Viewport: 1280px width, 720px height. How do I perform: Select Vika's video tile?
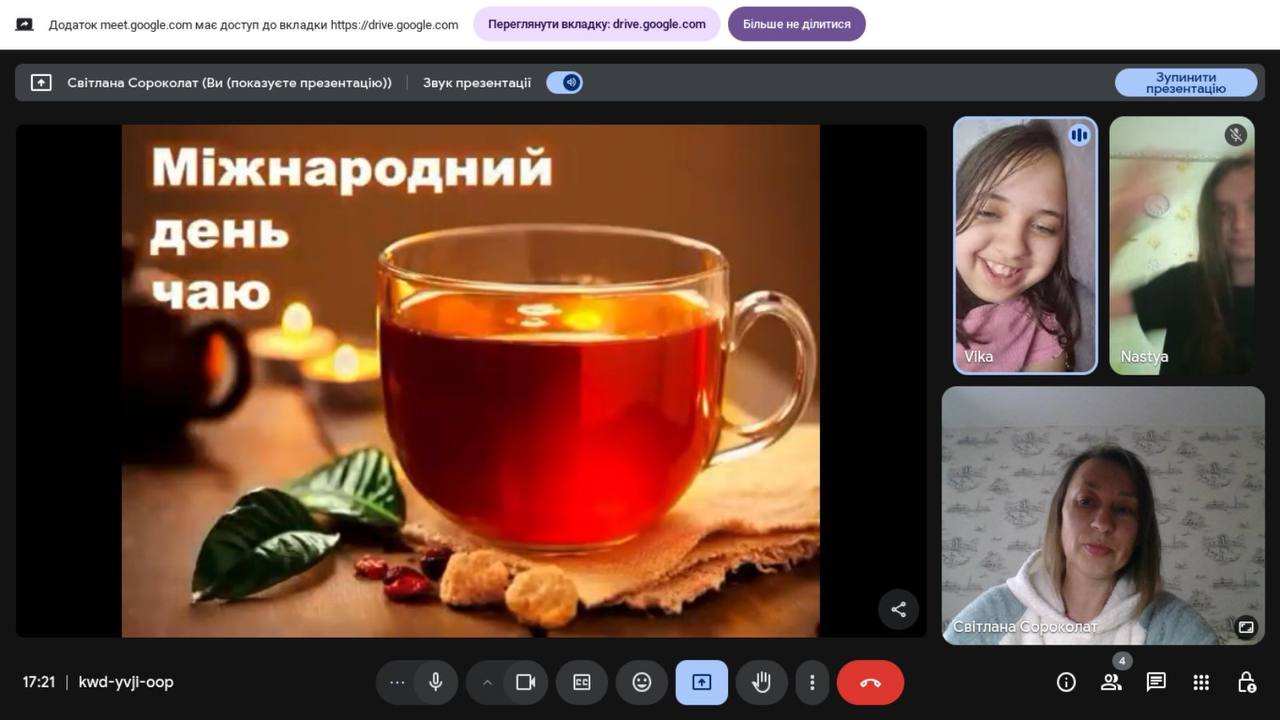click(1025, 246)
